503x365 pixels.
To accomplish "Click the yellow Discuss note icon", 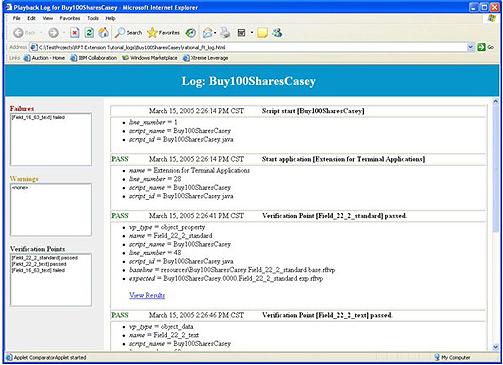I will (x=262, y=33).
